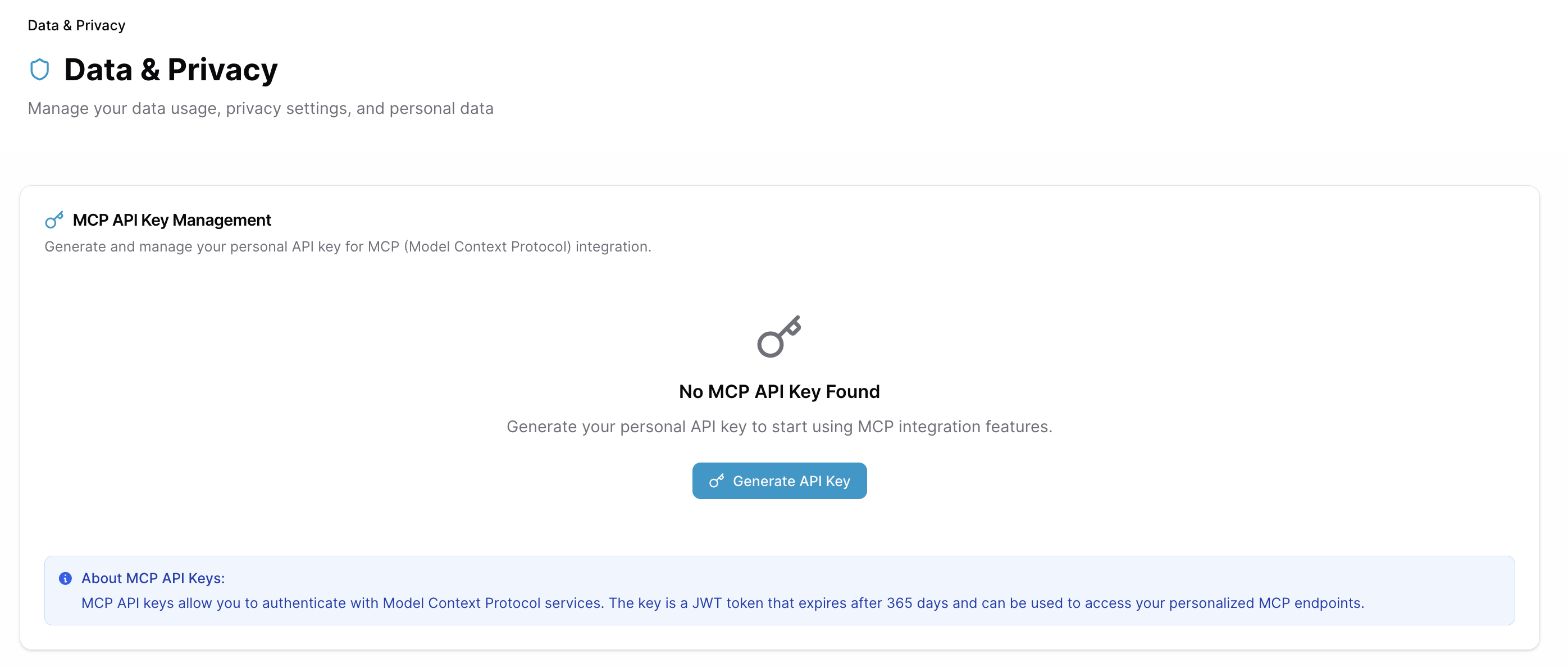Click the "Manage your data usage" subtitle
Image resolution: width=1568 pixels, height=668 pixels.
pyautogui.click(x=261, y=108)
